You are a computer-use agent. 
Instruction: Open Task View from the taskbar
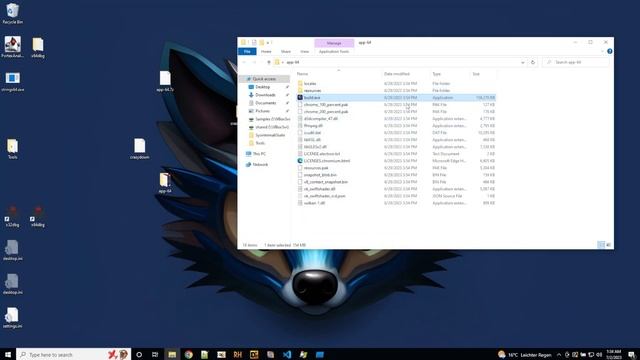[155, 354]
